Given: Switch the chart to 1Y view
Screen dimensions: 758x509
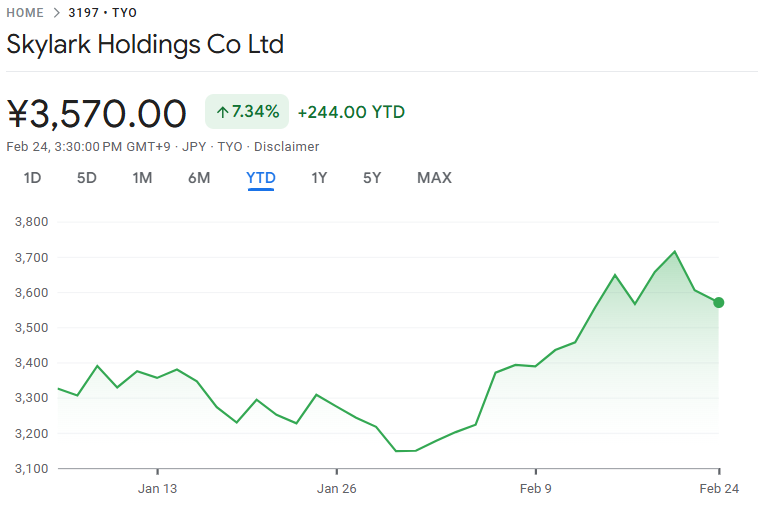Looking at the screenshot, I should point(319,178).
